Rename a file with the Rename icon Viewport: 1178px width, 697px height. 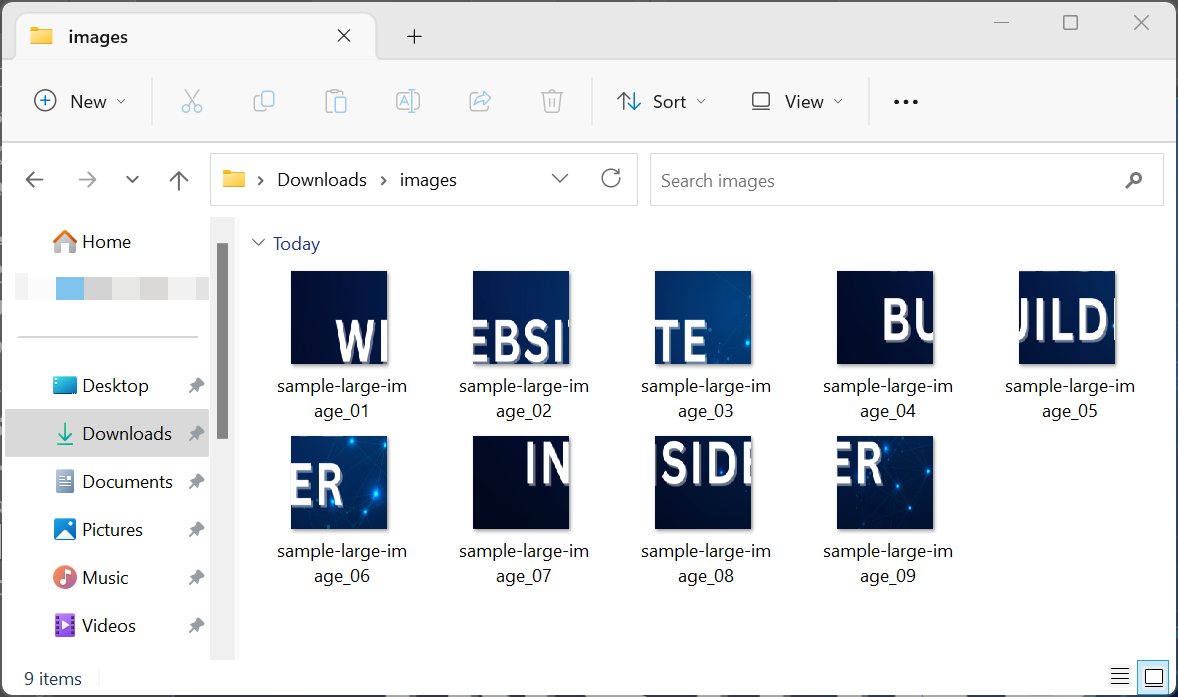408,101
